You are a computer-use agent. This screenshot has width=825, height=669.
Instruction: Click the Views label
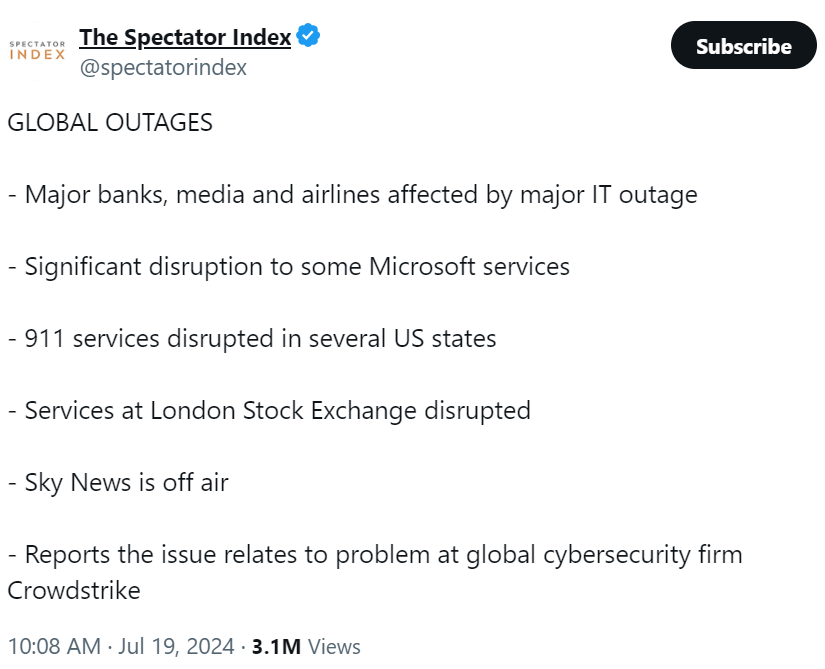pos(334,646)
